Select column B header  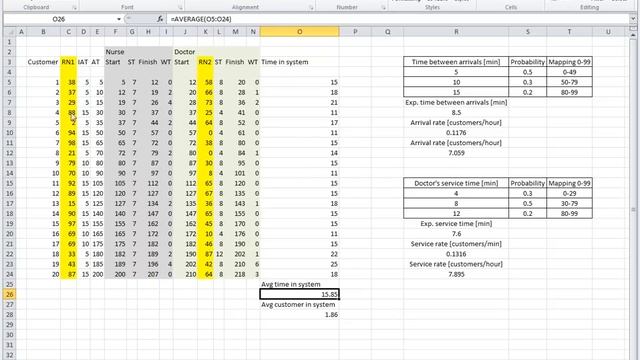tap(43, 32)
